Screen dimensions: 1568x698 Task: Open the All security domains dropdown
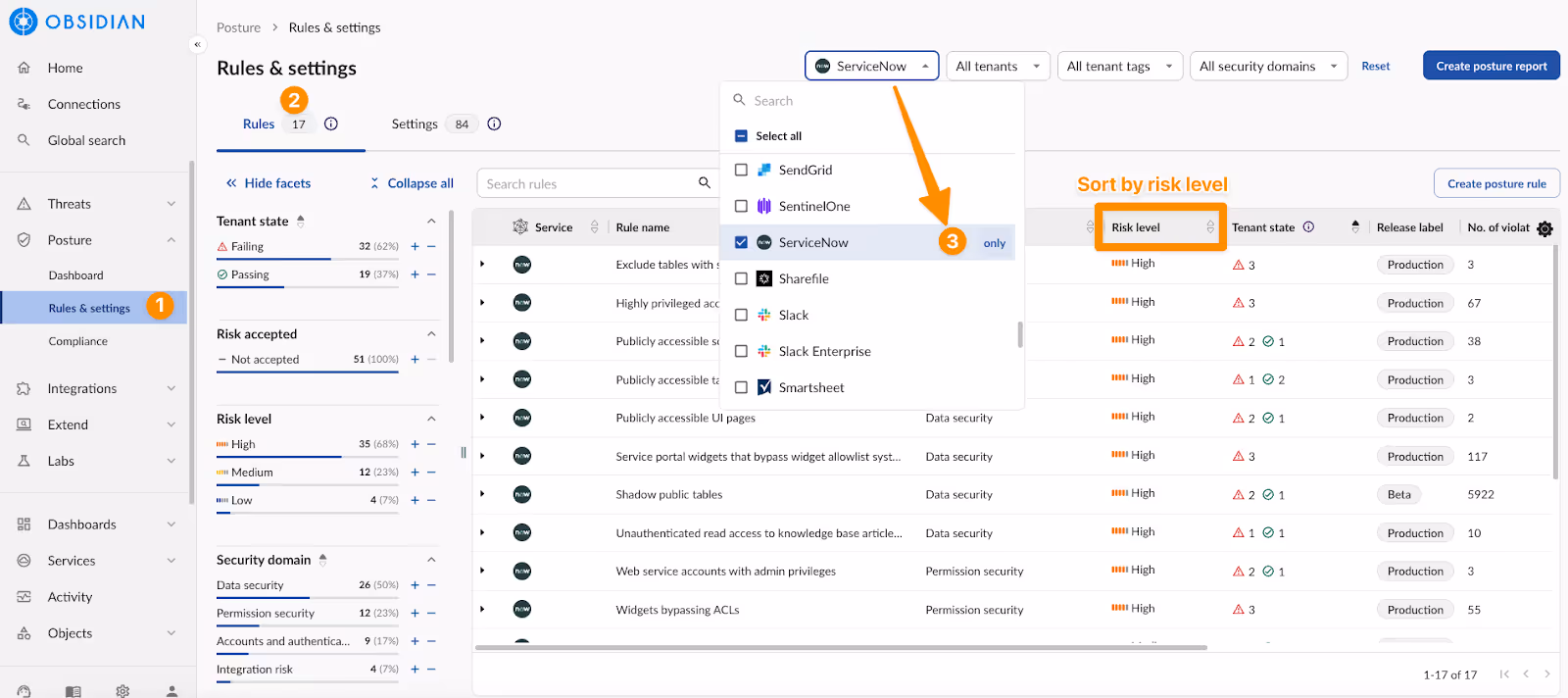coord(1269,66)
